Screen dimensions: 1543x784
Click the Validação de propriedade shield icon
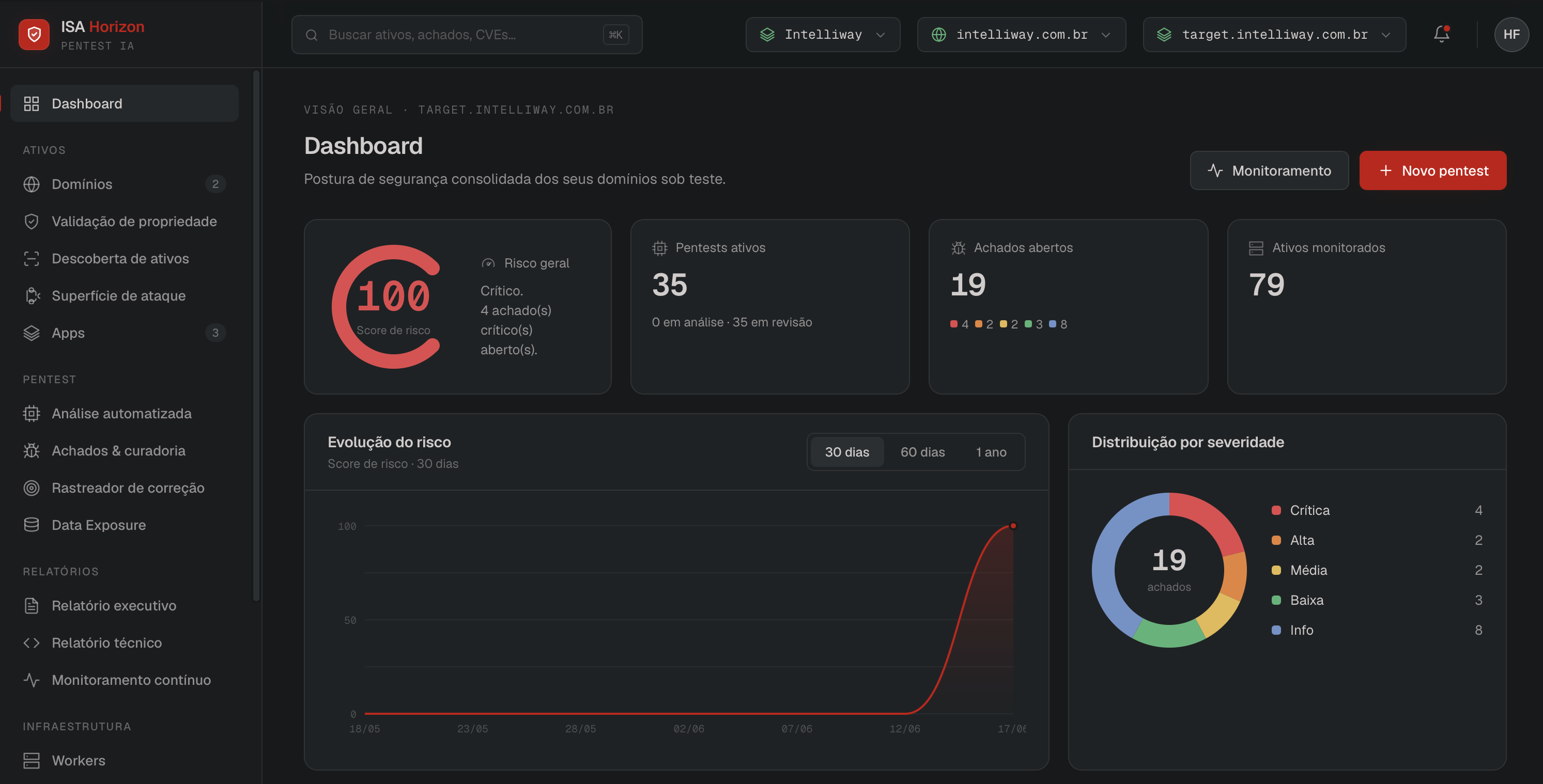coord(31,222)
